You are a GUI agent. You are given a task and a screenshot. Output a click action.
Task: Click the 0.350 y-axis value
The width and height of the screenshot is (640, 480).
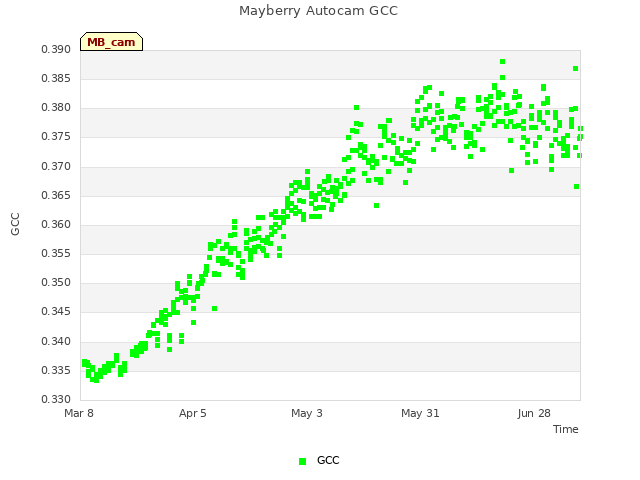[56, 282]
